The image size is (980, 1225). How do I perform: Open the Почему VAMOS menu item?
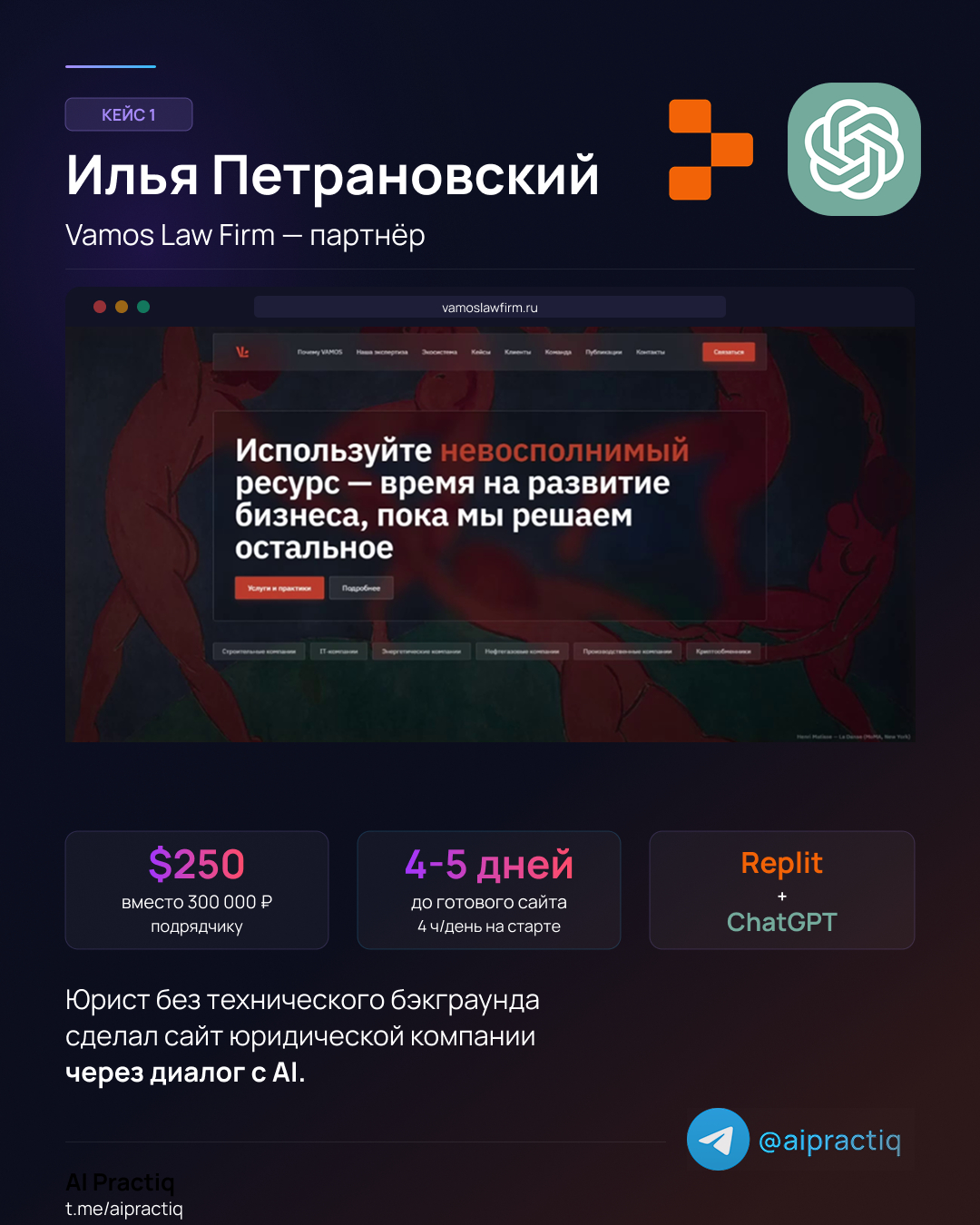click(x=320, y=352)
